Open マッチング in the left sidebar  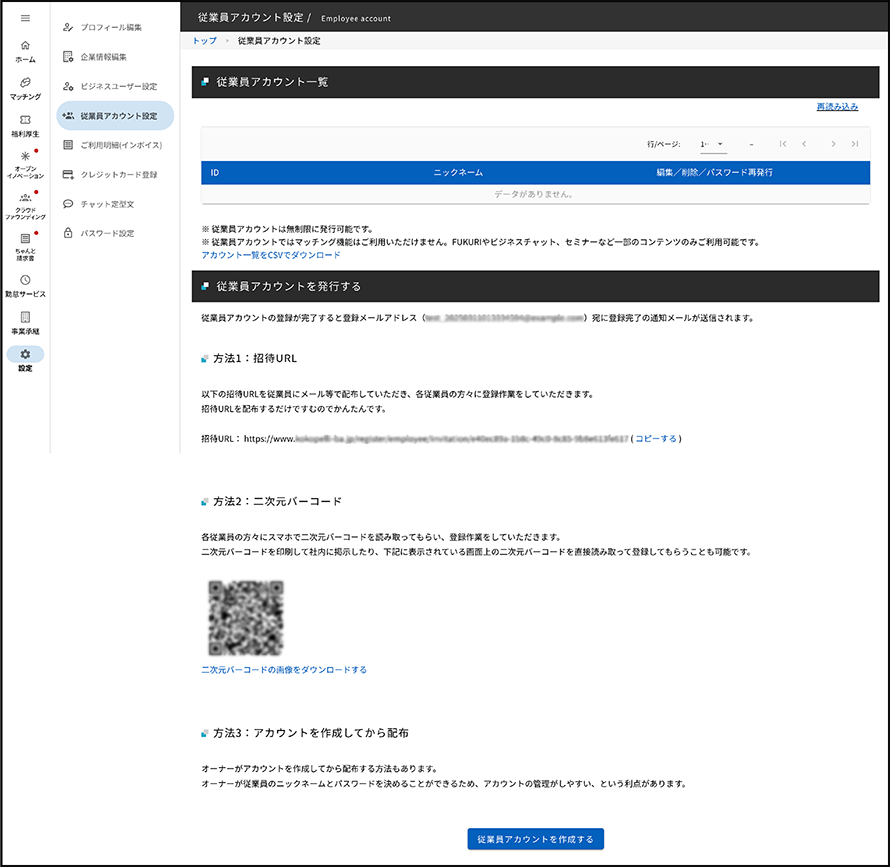25,88
